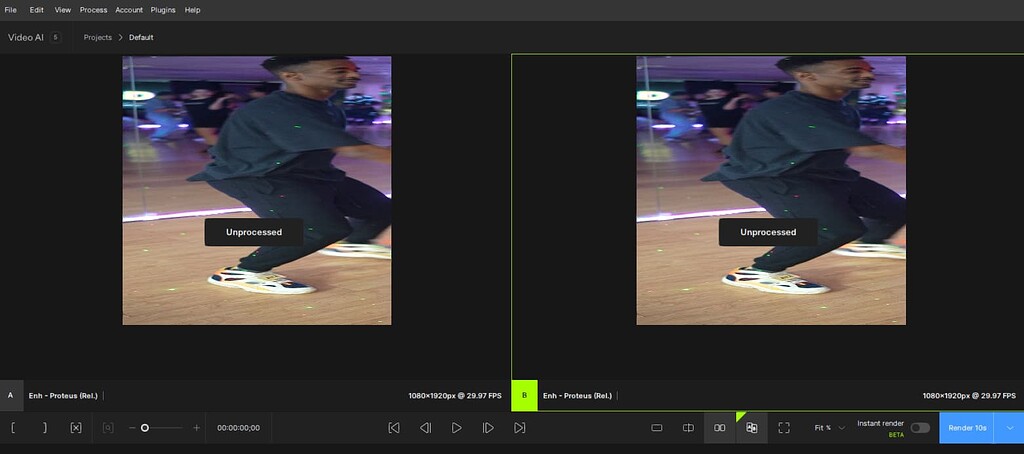Image resolution: width=1024 pixels, height=454 pixels.
Task: Jump to the last frame
Action: [519, 428]
